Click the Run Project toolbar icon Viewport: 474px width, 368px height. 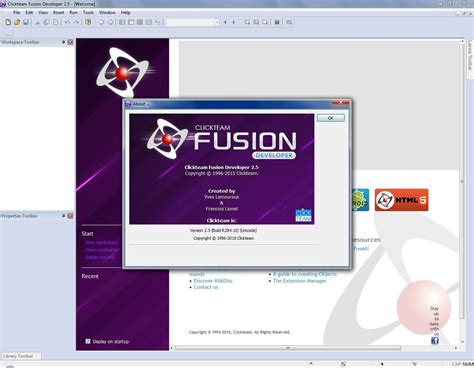click(247, 22)
